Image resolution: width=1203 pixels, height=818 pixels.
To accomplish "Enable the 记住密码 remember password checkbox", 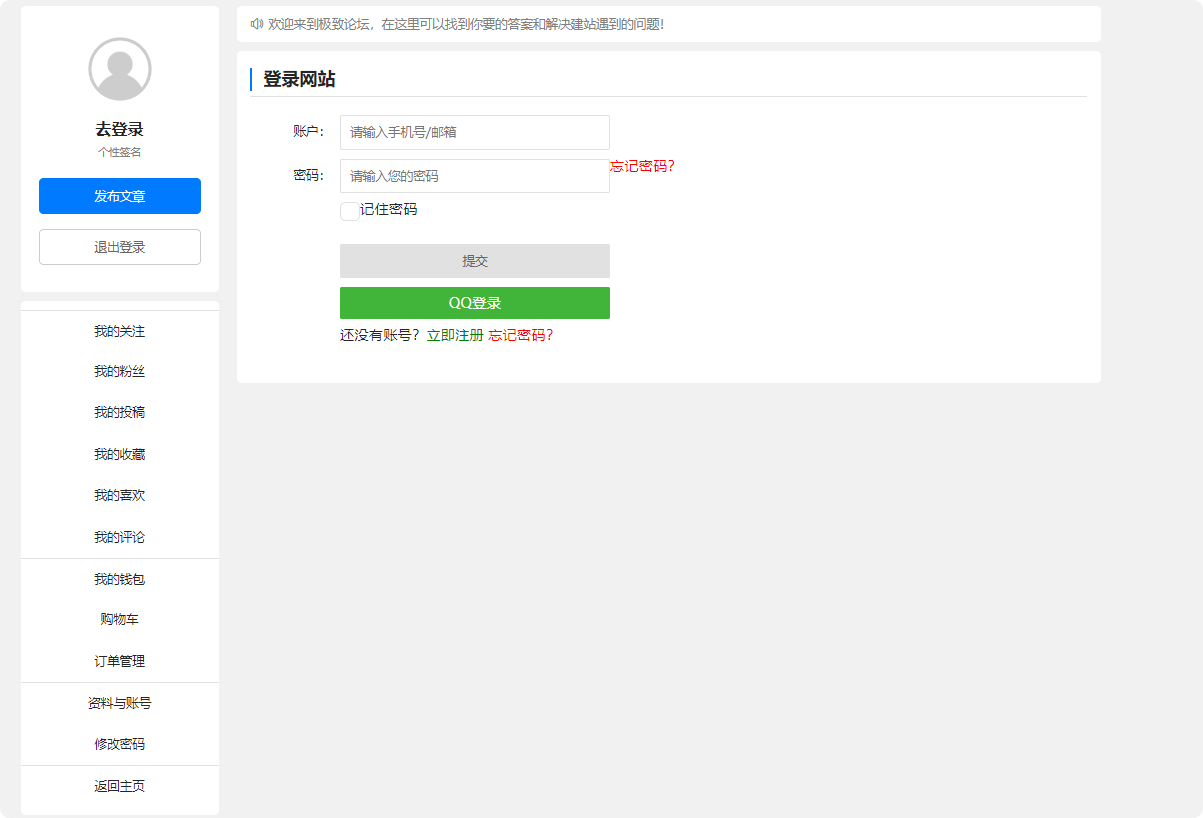I will tap(350, 211).
